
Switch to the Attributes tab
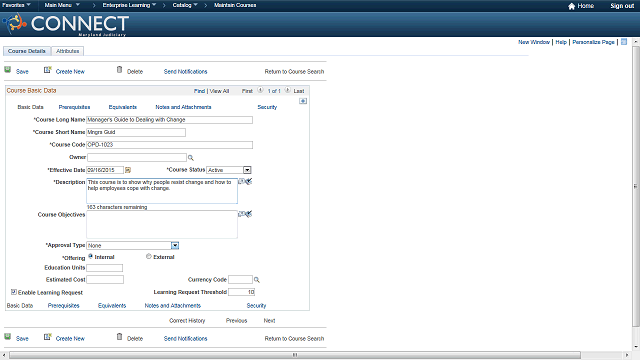point(68,51)
